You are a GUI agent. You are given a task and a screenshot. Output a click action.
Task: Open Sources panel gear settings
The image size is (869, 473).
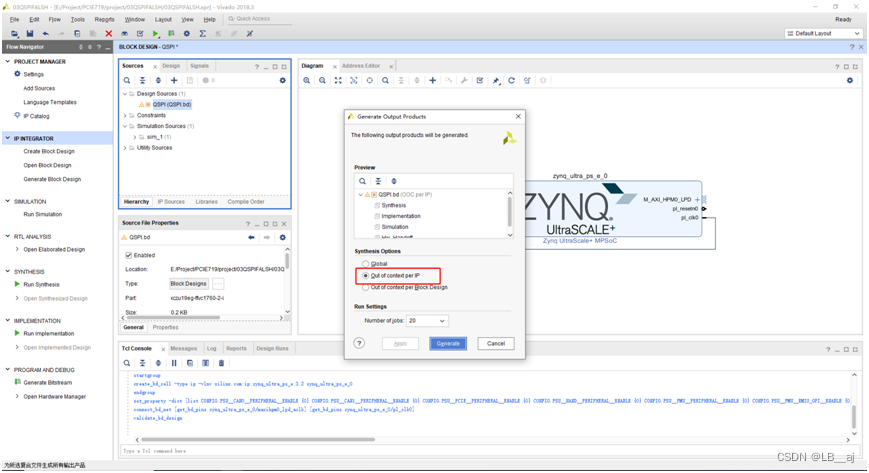pyautogui.click(x=283, y=80)
